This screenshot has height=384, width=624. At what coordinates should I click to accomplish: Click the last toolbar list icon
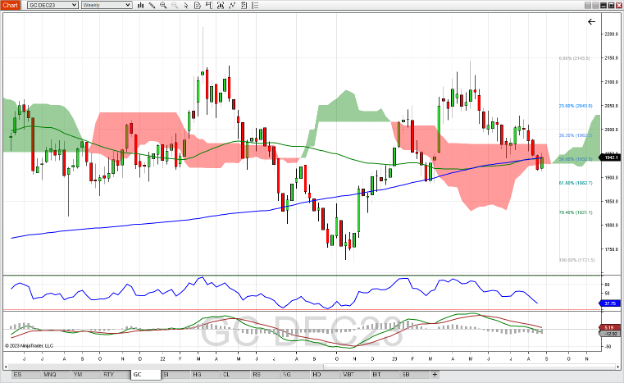255,5
